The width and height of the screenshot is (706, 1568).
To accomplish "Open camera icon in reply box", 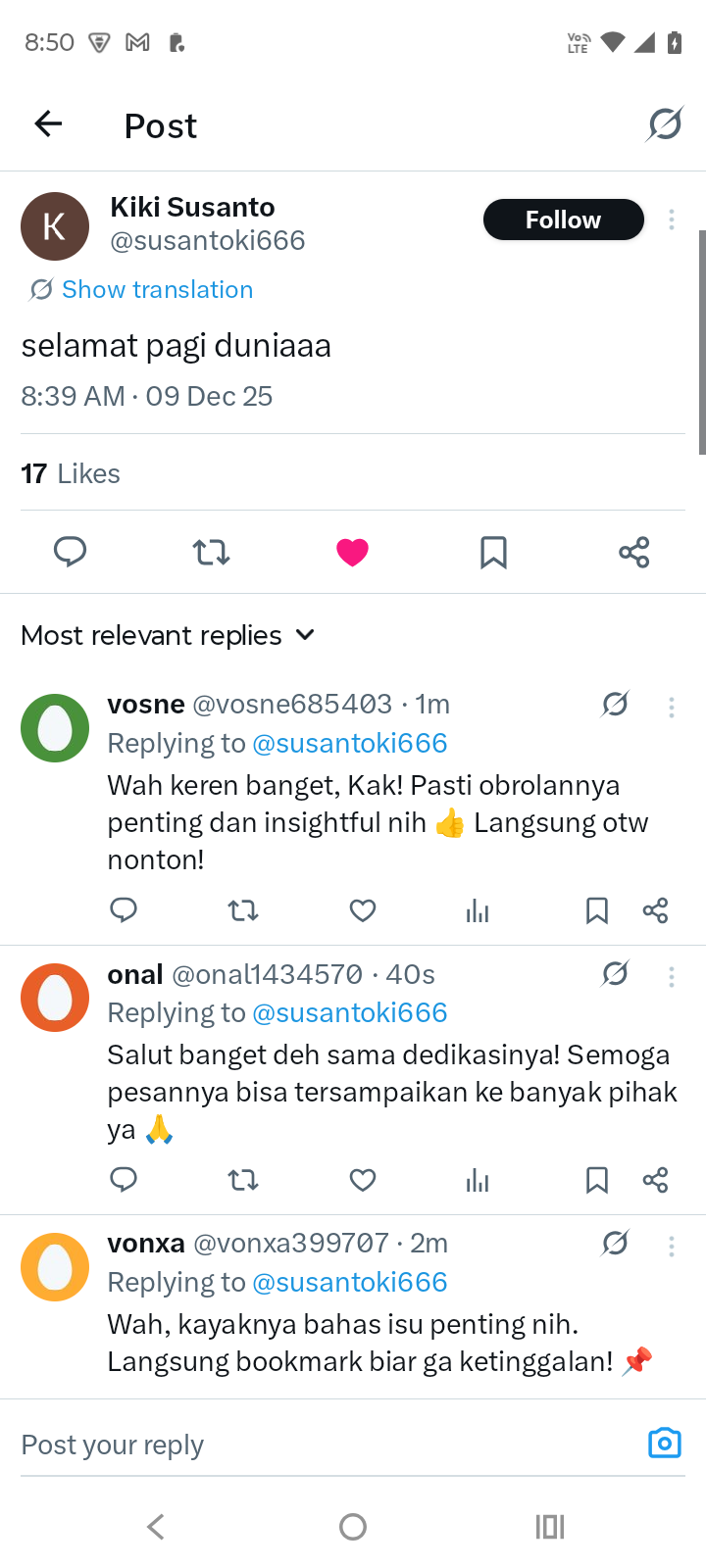I will coord(664,1444).
